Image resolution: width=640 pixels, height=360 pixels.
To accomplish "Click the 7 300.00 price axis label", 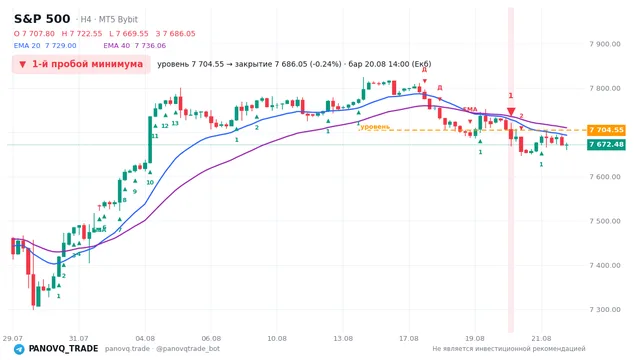I will [605, 309].
